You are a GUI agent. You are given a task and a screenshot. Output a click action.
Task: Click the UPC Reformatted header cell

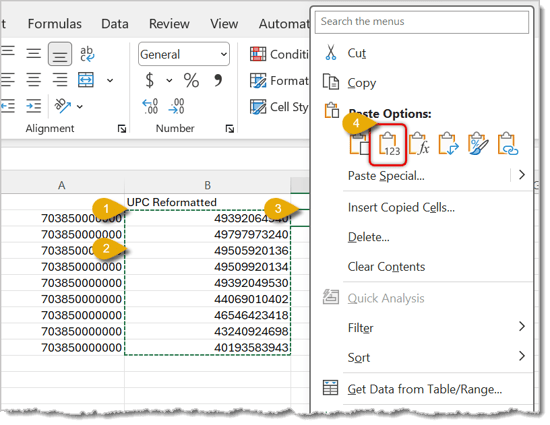[x=208, y=202]
